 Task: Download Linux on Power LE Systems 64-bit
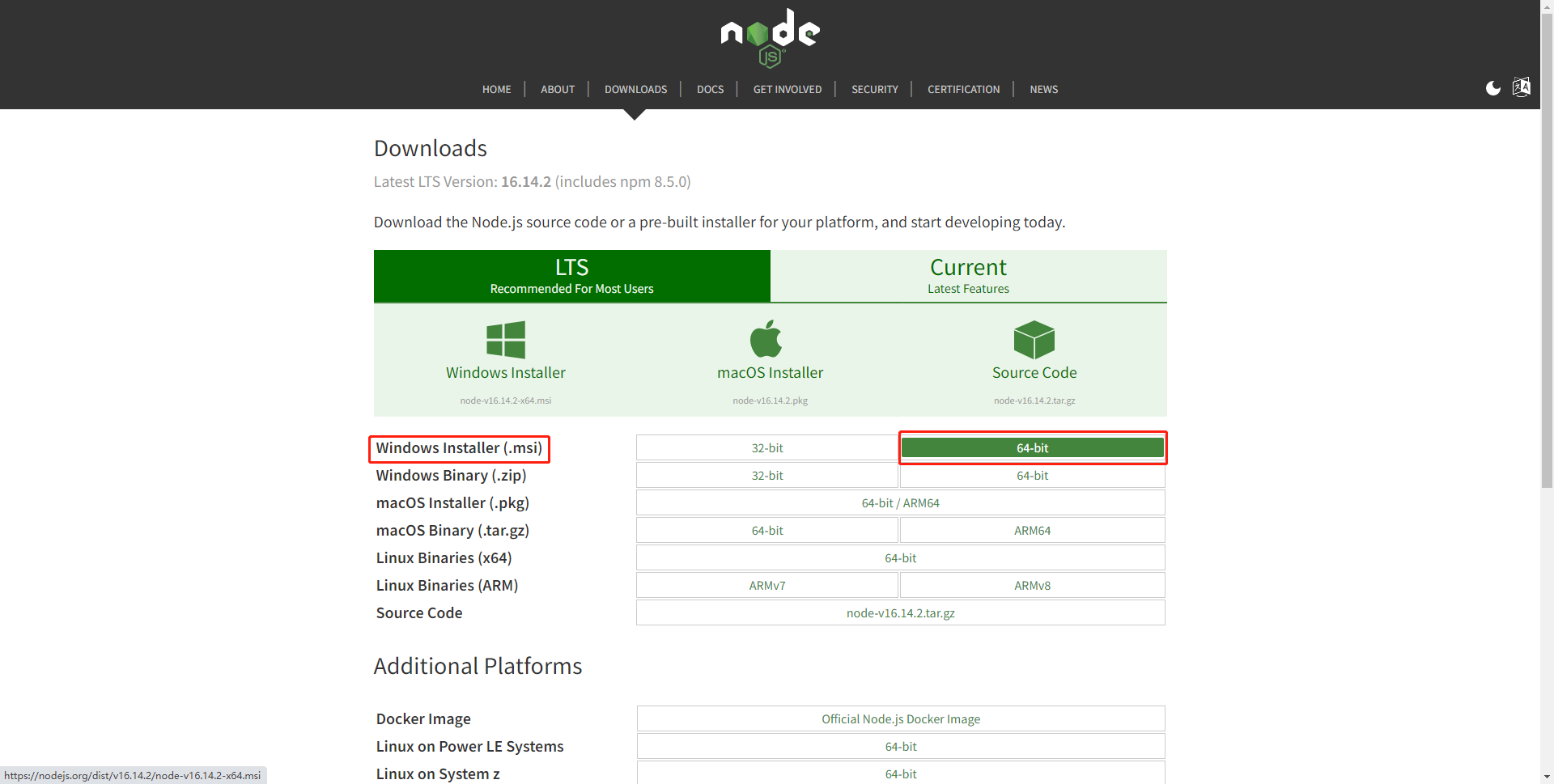[901, 747]
